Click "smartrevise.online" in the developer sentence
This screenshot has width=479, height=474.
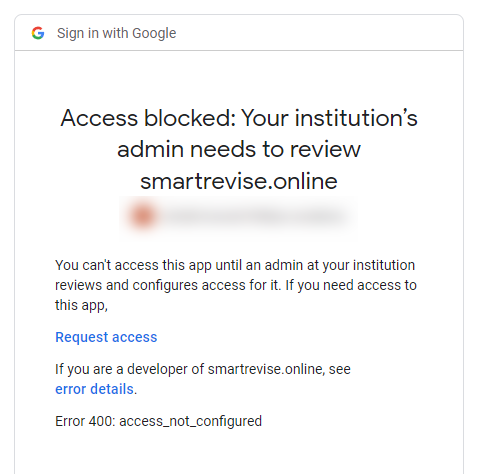(x=265, y=369)
